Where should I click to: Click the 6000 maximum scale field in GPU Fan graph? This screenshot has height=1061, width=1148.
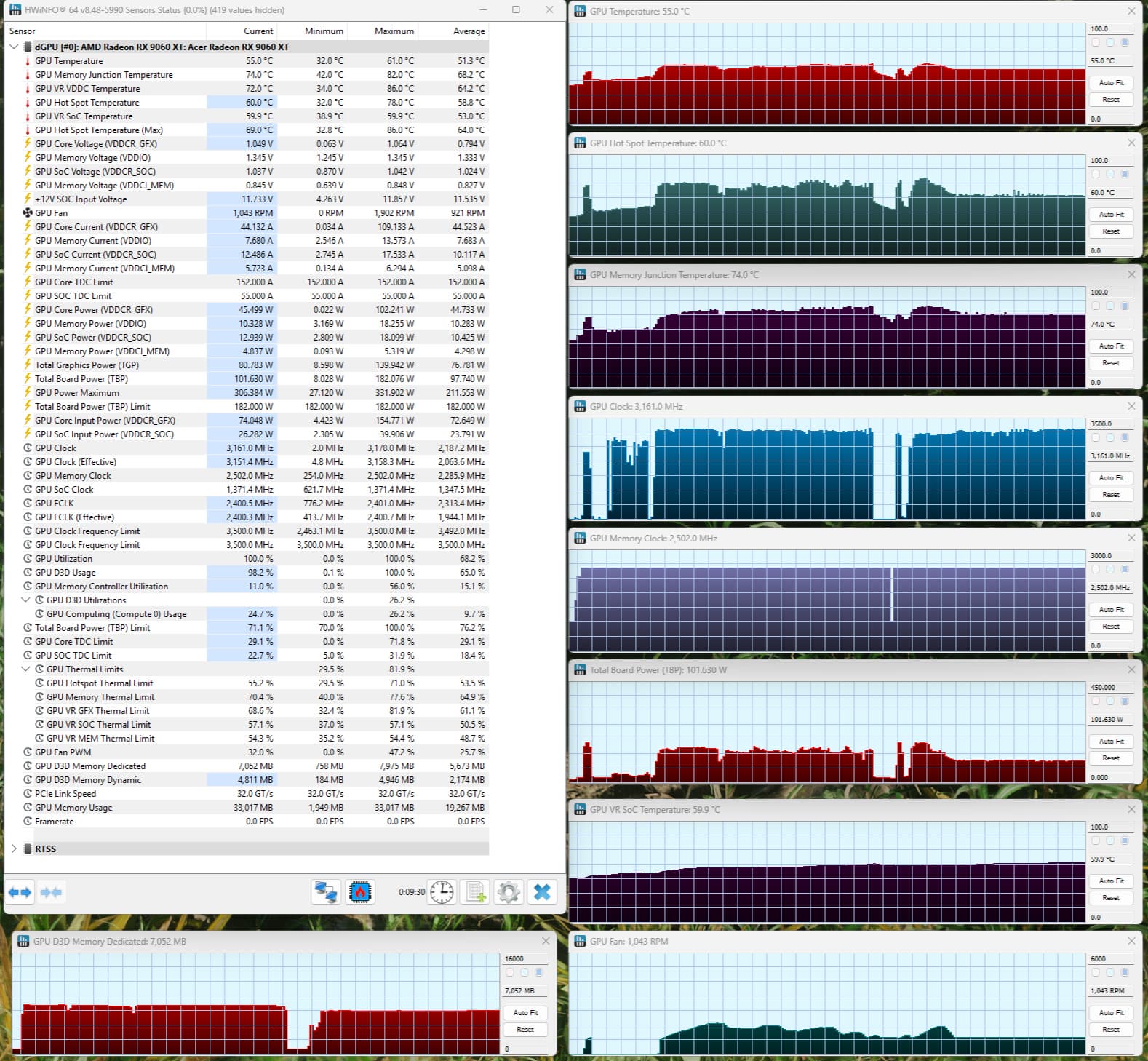click(x=1110, y=959)
